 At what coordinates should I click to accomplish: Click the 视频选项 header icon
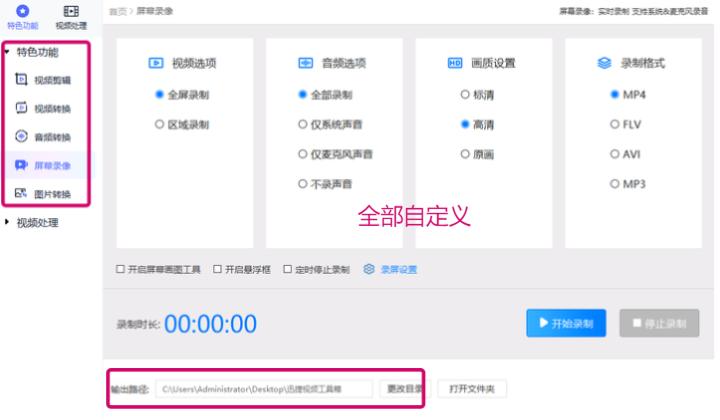tap(156, 63)
